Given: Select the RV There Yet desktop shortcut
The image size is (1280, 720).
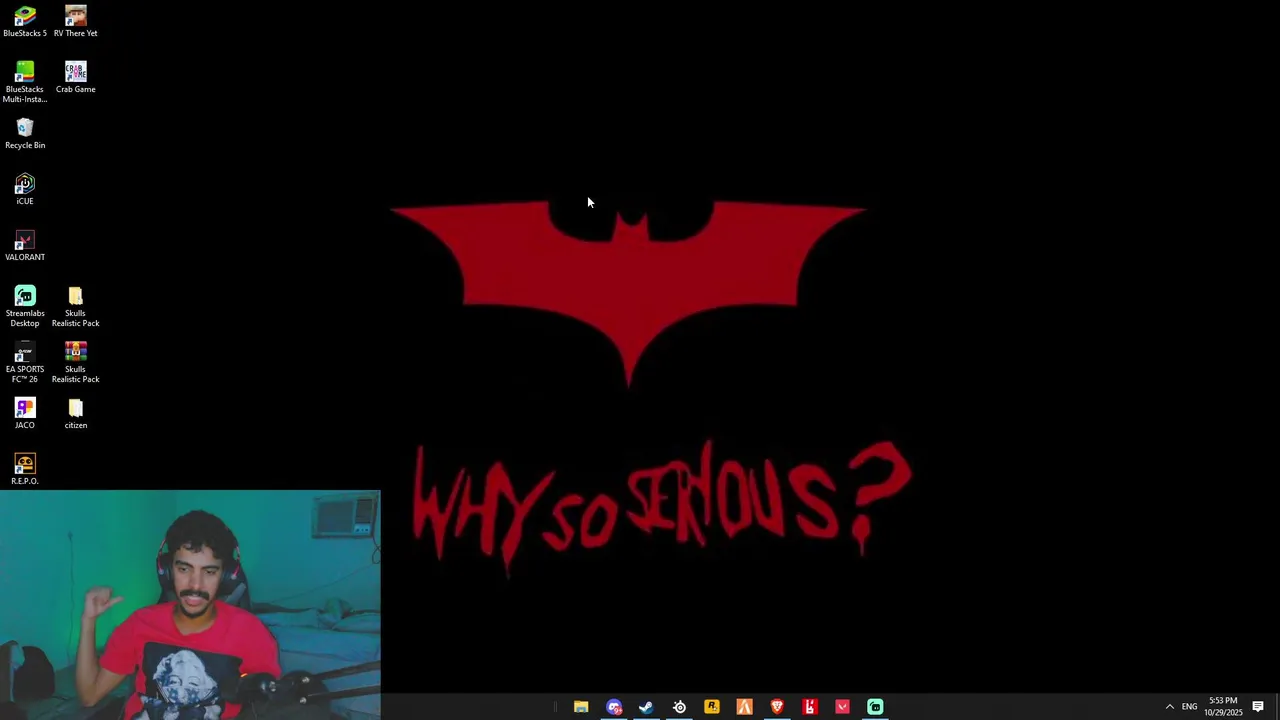Looking at the screenshot, I should click(x=76, y=22).
